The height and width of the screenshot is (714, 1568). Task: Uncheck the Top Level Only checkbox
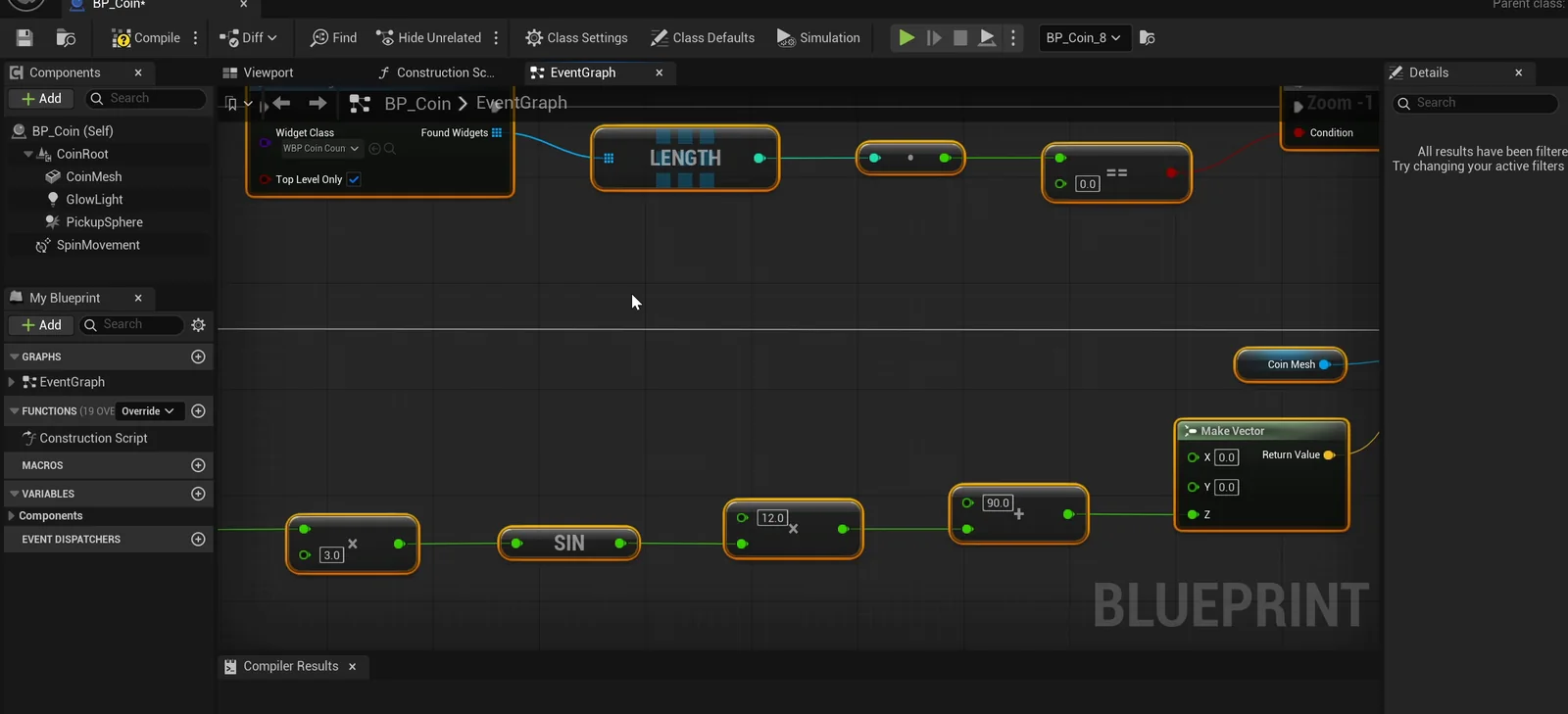(354, 179)
